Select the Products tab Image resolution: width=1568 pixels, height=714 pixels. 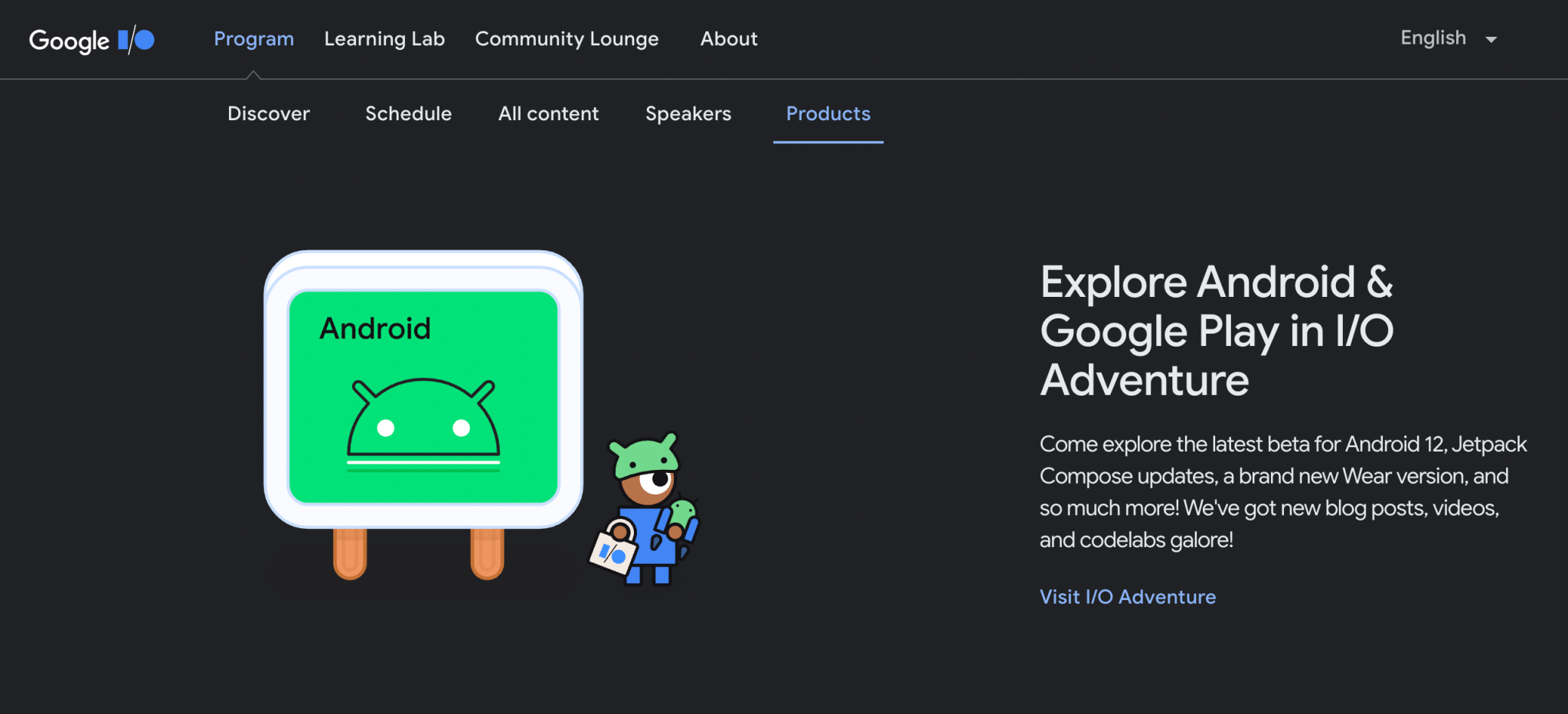coord(828,113)
